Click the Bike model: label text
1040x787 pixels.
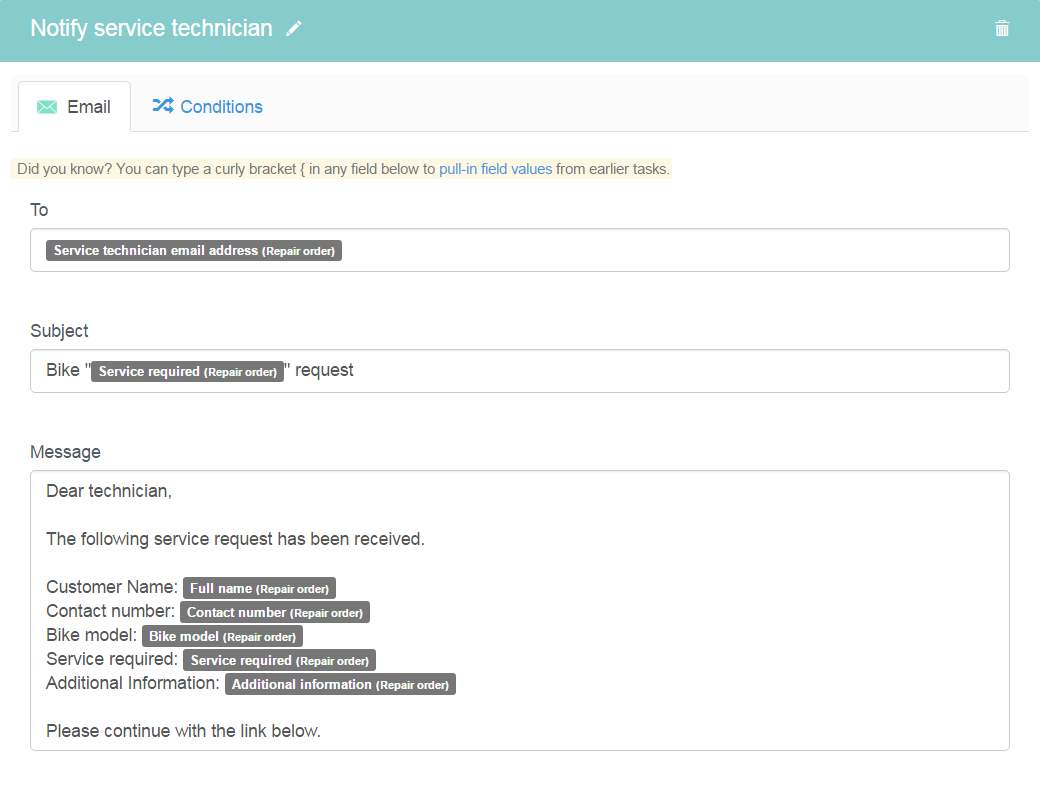click(x=92, y=635)
